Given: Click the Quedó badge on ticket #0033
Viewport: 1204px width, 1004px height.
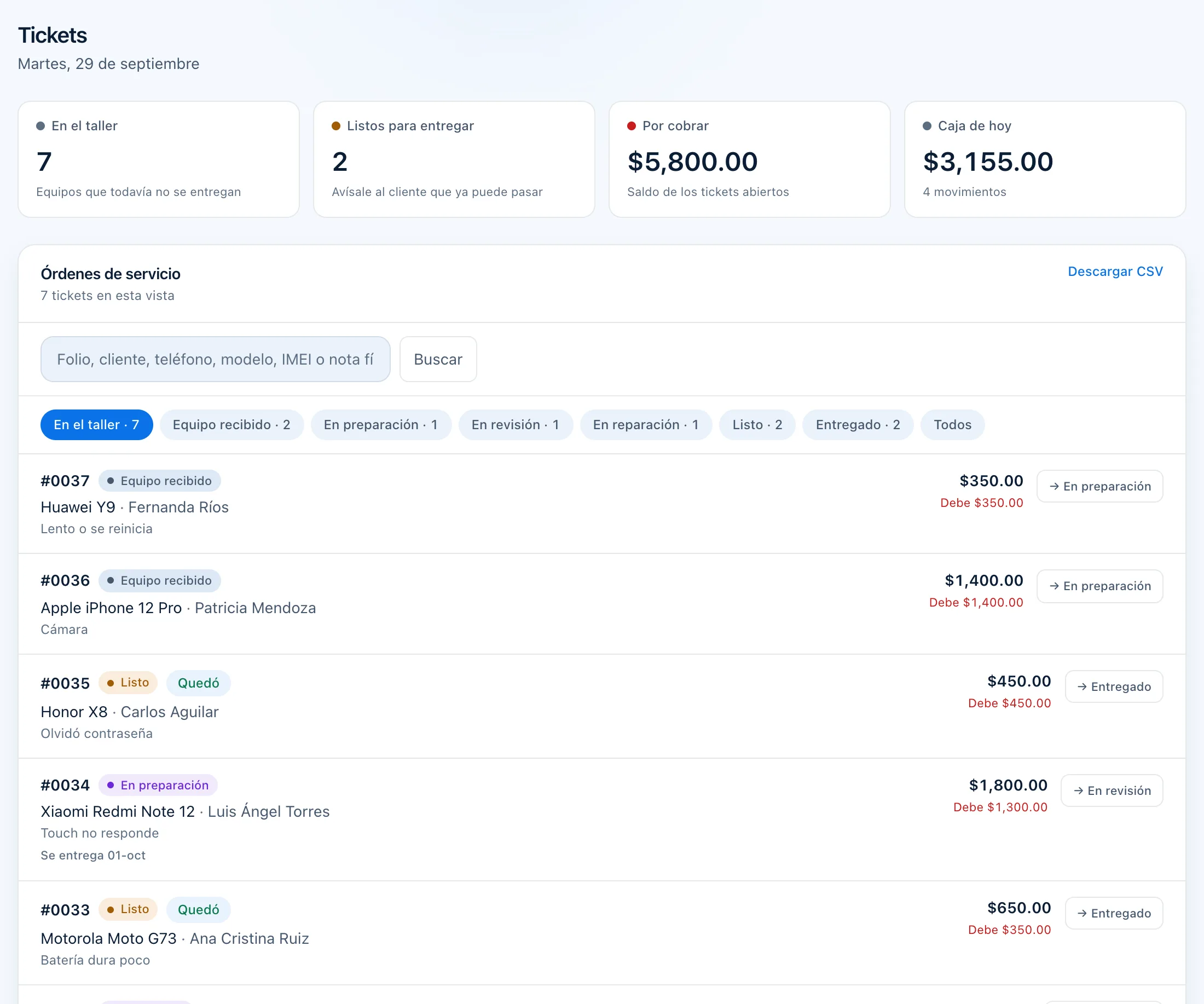Looking at the screenshot, I should click(x=198, y=909).
